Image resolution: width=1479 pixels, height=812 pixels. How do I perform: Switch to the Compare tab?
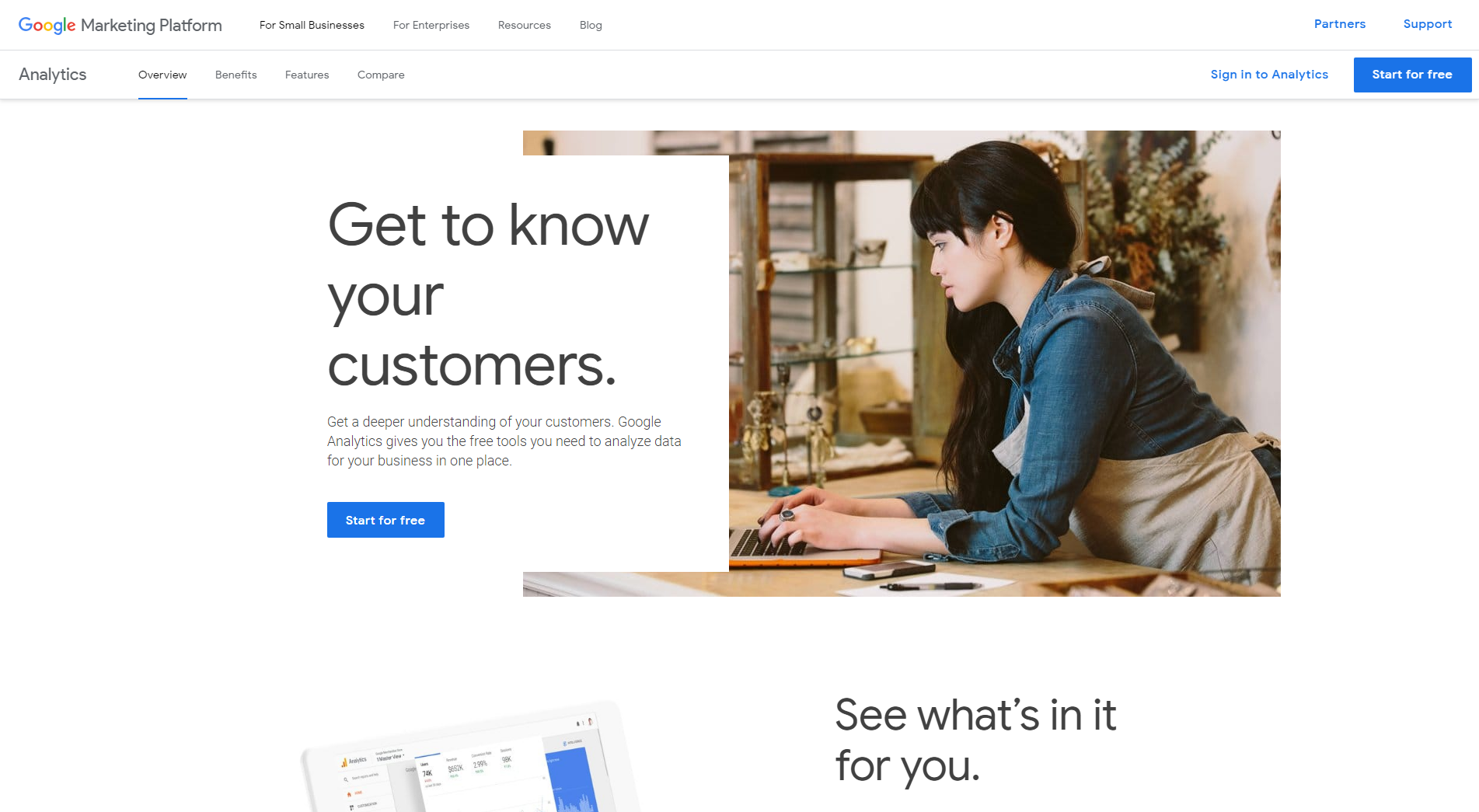pos(381,75)
